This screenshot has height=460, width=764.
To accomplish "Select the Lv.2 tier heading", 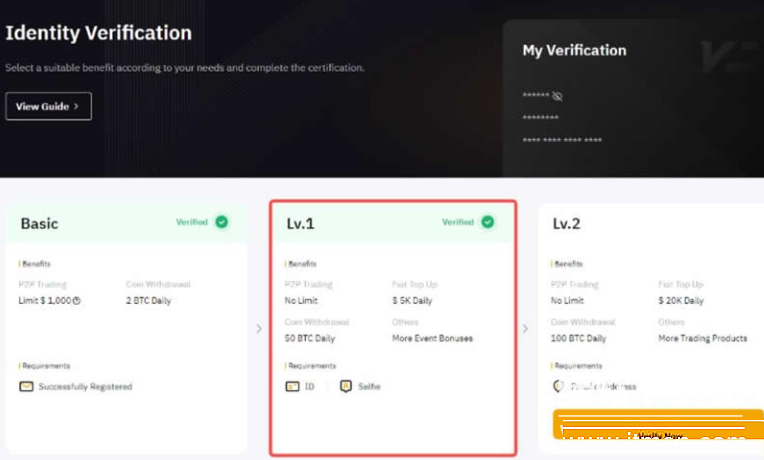I will (567, 224).
